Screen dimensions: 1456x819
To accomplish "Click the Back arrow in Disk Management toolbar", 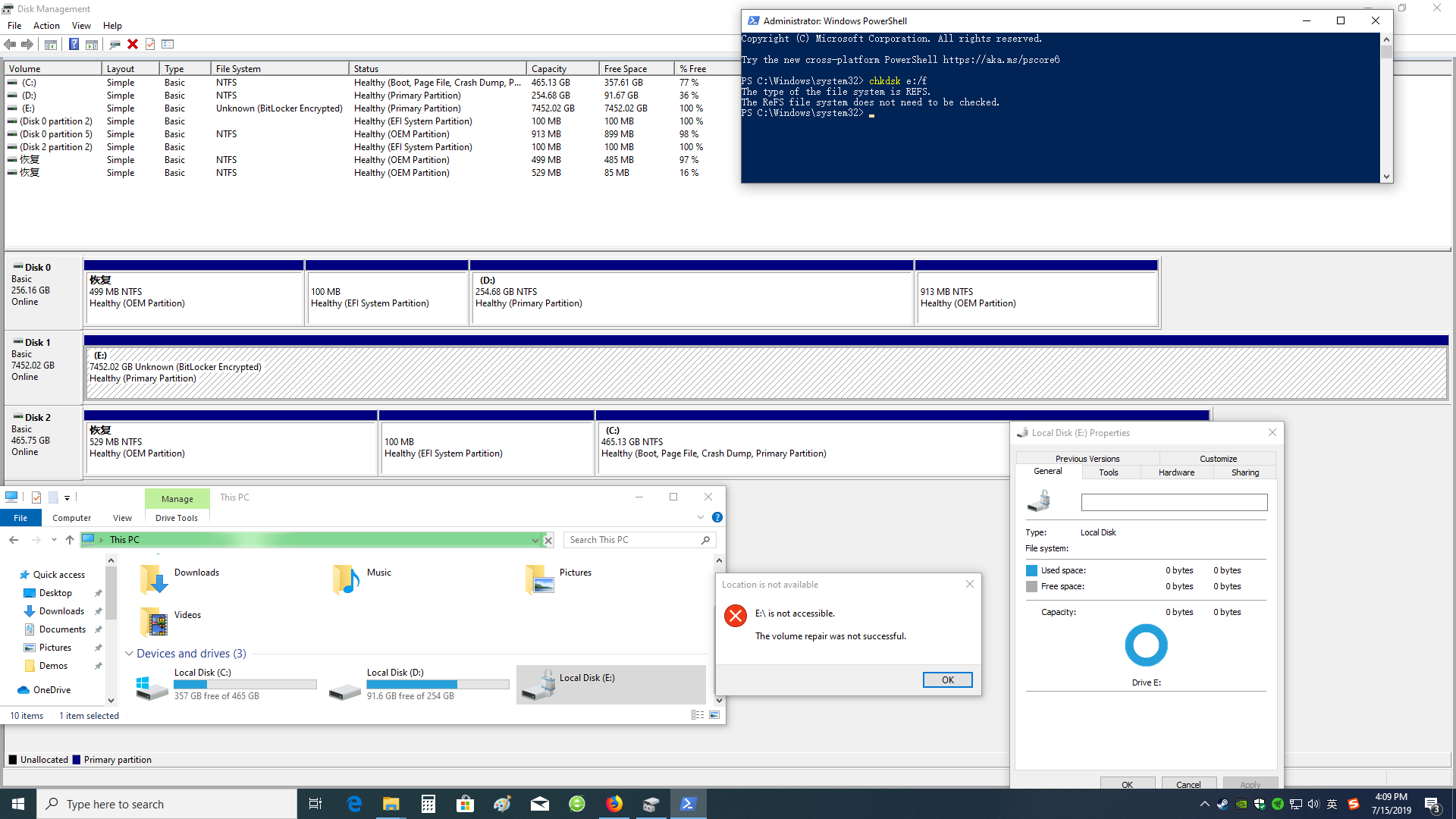I will pyautogui.click(x=10, y=45).
